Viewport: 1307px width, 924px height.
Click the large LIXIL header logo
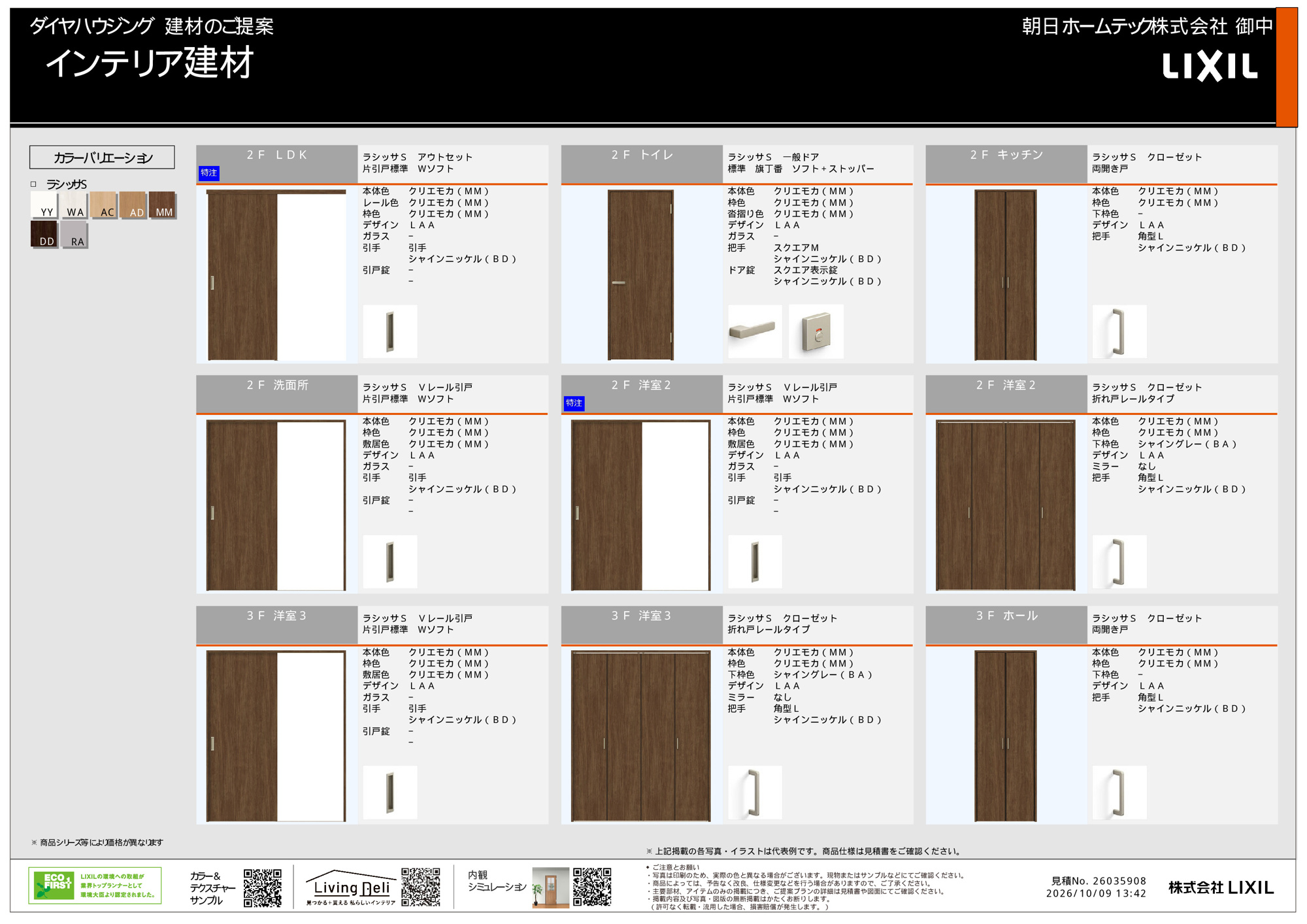(1210, 67)
